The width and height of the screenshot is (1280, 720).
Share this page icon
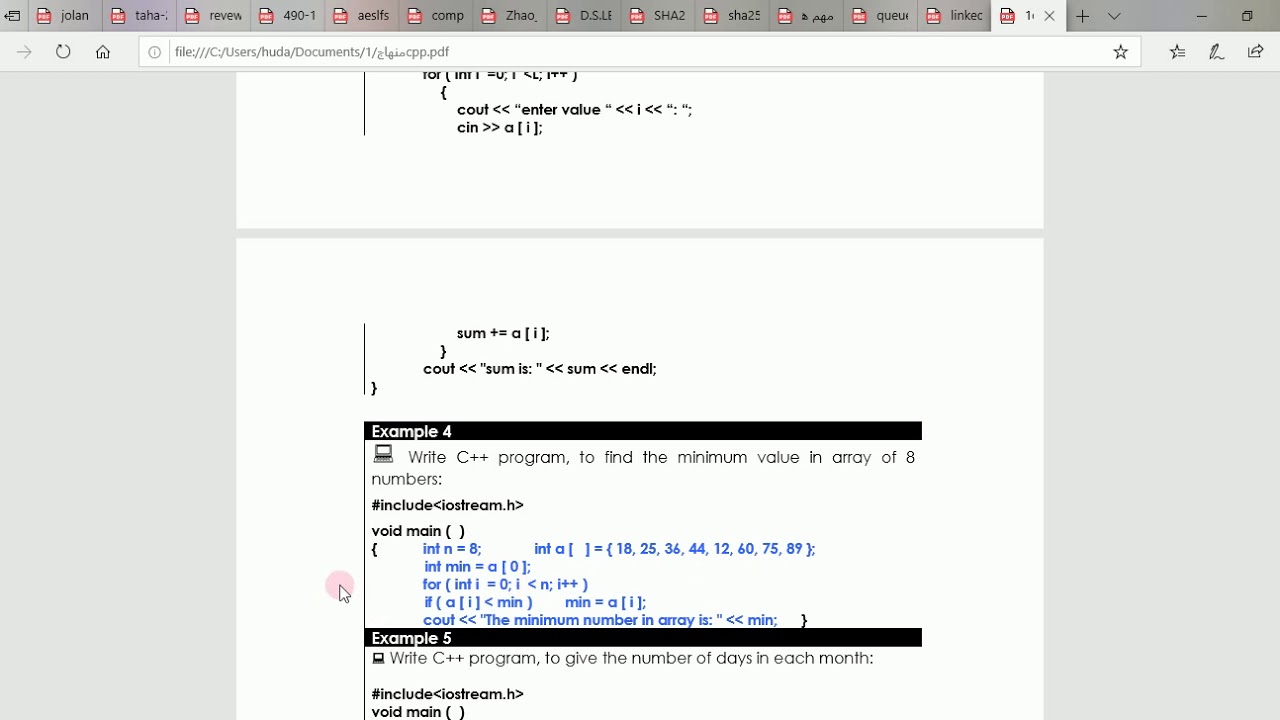(1256, 52)
